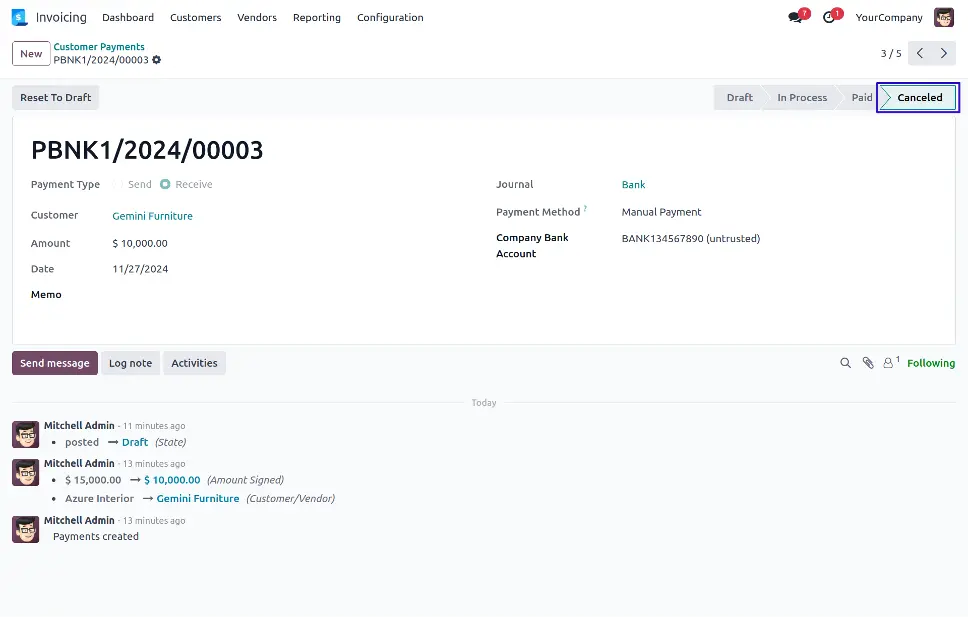Viewport: 968px width, 617px height.
Task: Open the Gemini Furniture customer link
Action: pyautogui.click(x=152, y=216)
